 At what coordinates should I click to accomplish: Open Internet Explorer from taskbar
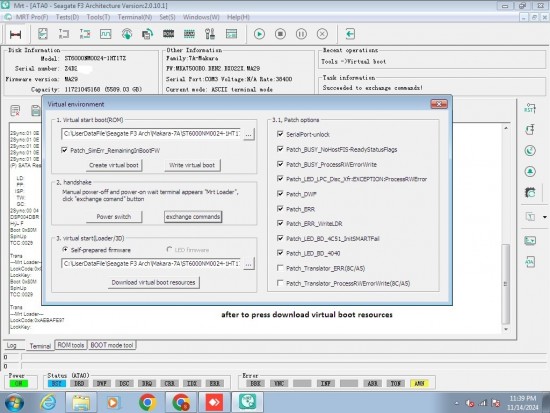tap(48, 402)
